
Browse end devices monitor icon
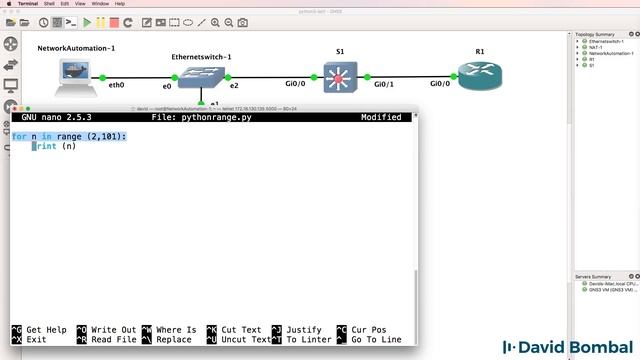11,86
